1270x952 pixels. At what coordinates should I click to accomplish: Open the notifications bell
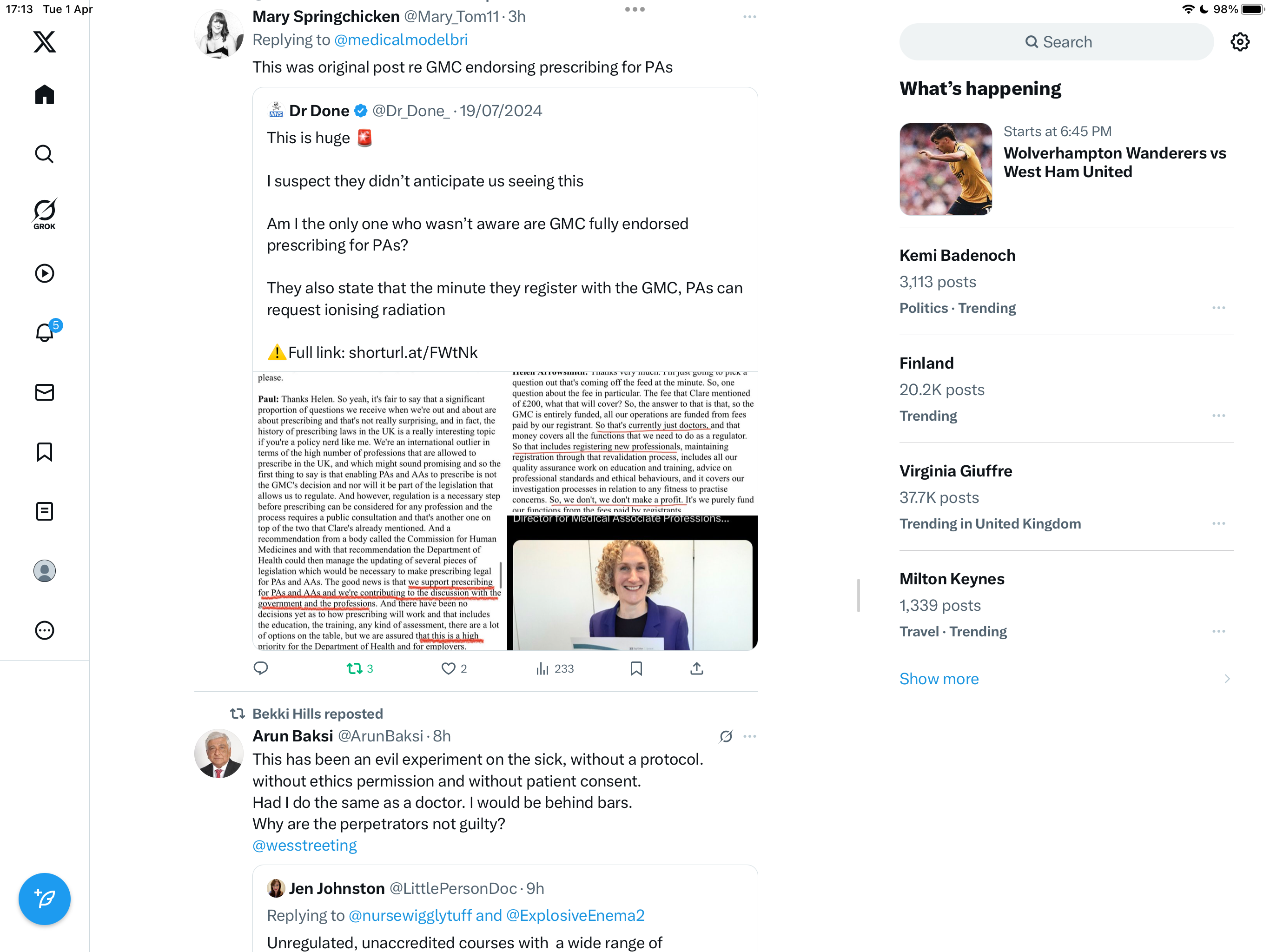45,332
